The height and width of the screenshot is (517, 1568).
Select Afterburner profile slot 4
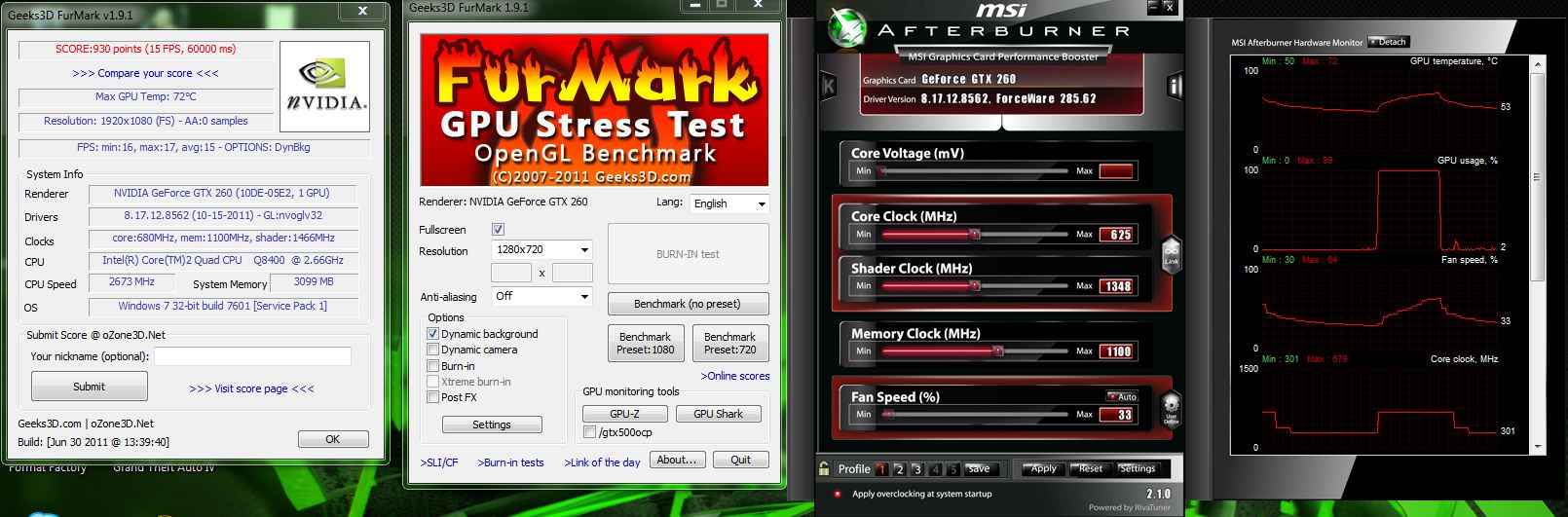936,469
